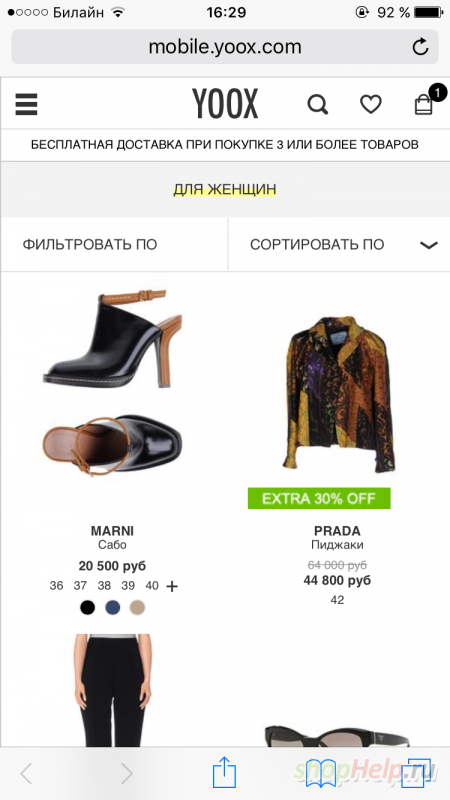
Task: Tap the search magnifier icon
Action: (317, 105)
